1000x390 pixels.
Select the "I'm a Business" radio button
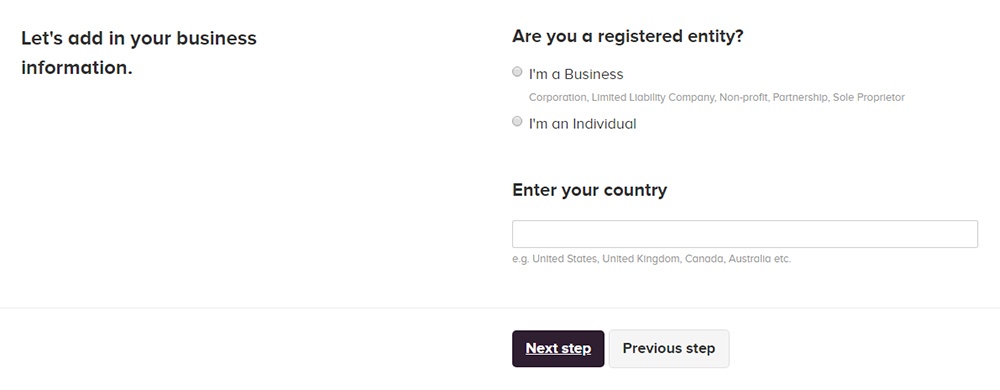[x=517, y=72]
